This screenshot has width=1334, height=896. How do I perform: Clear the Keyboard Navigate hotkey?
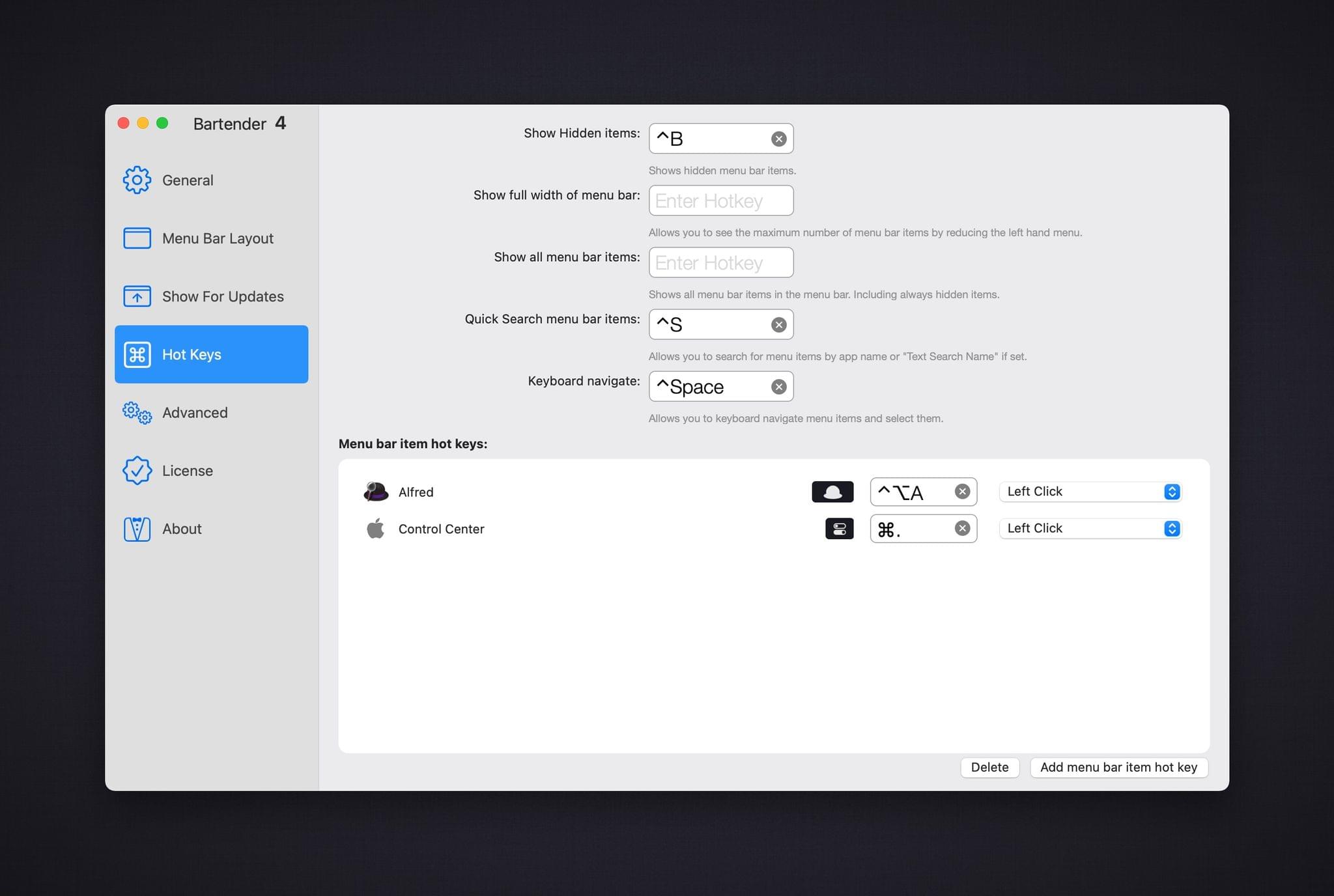tap(779, 386)
